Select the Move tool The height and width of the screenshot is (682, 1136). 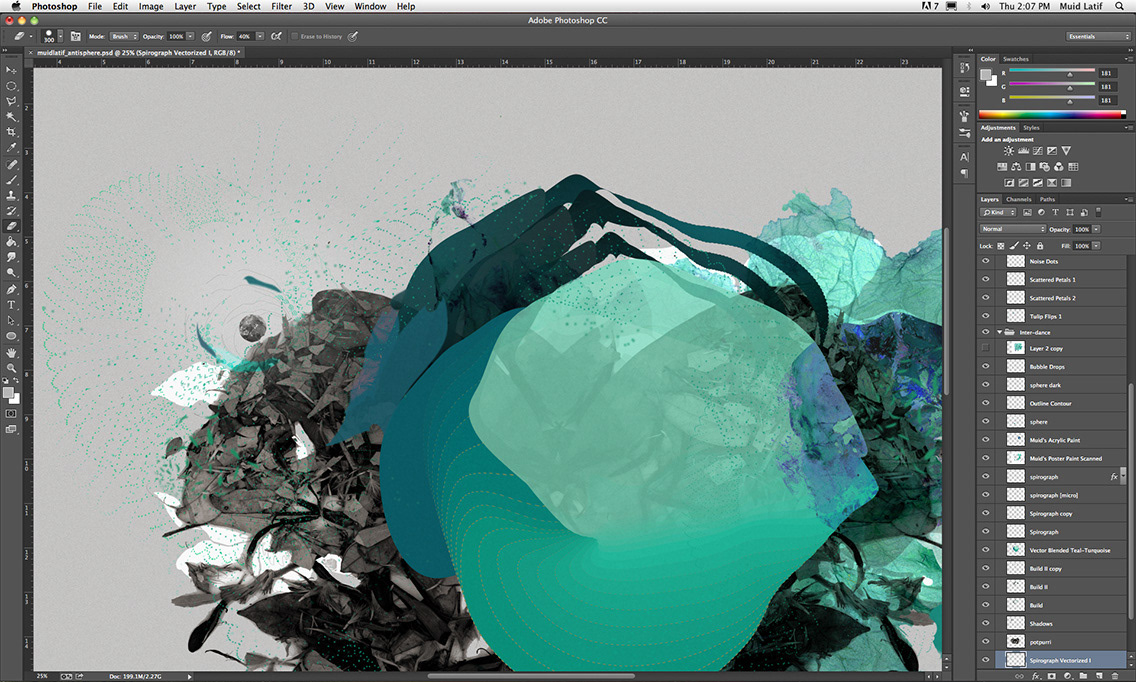click(11, 70)
